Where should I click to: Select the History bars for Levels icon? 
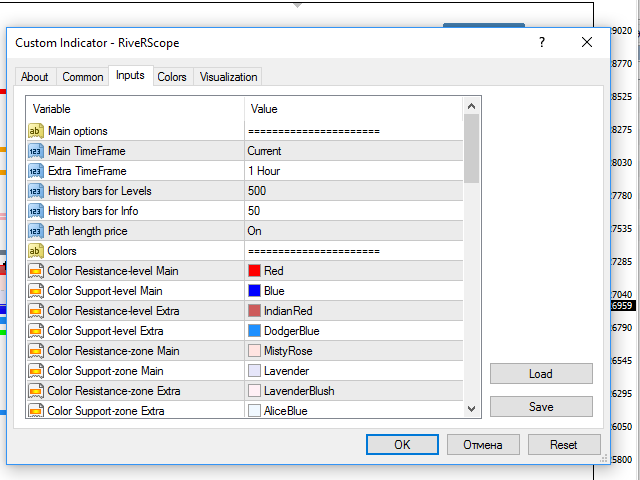coord(35,191)
